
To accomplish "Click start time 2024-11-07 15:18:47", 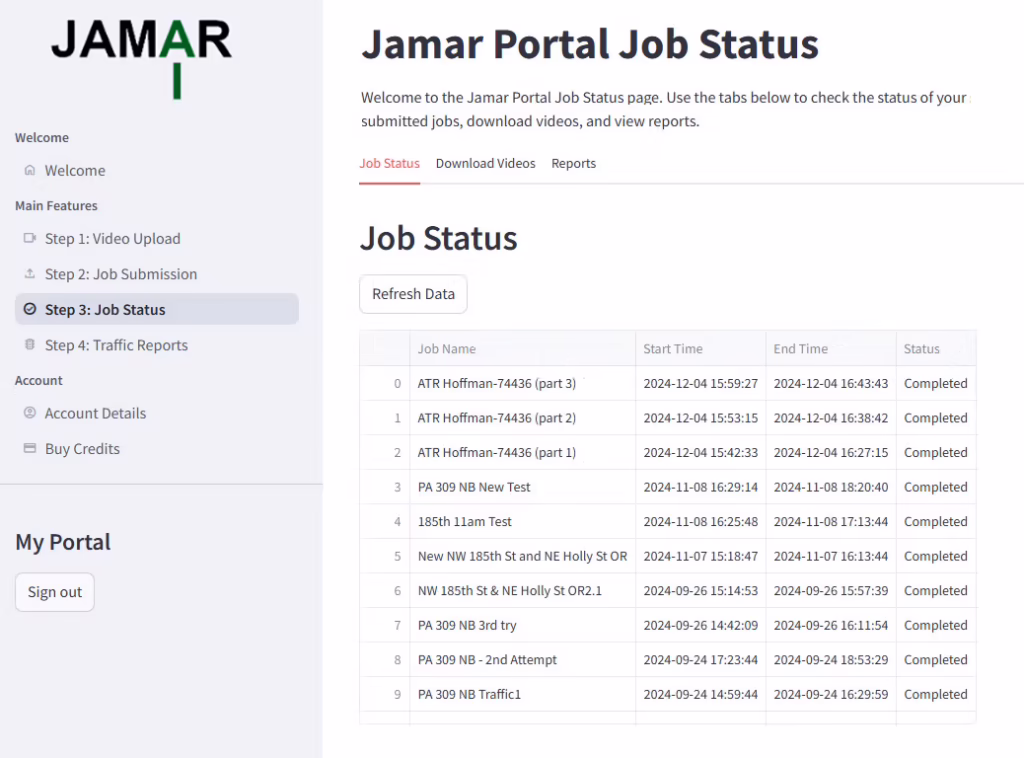I will pyautogui.click(x=701, y=556).
